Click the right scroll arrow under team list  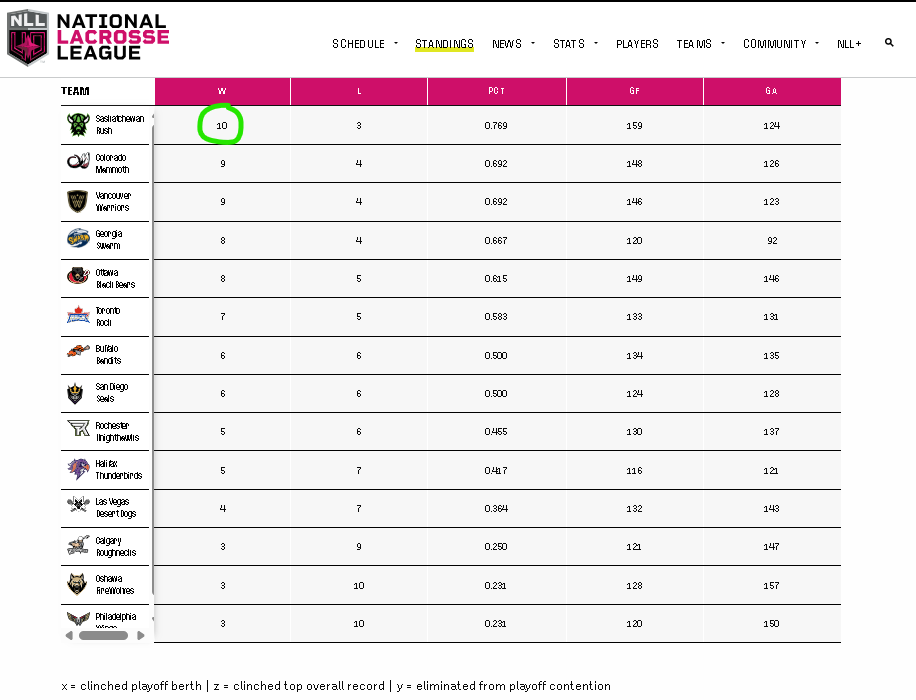[141, 635]
